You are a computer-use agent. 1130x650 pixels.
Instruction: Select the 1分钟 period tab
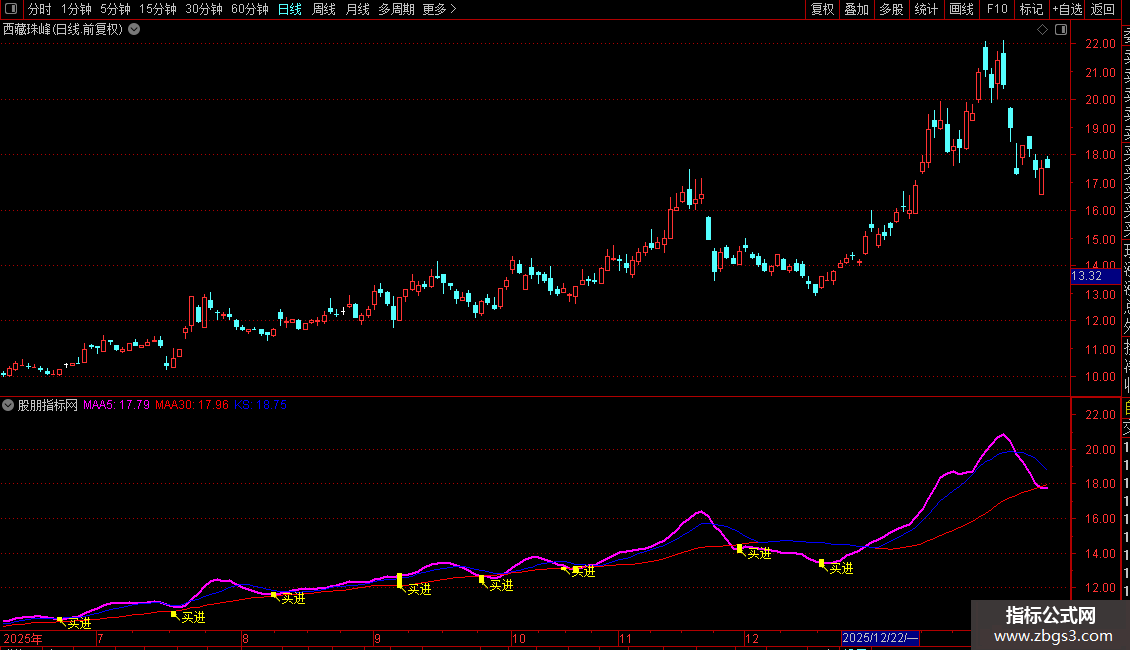(x=76, y=9)
